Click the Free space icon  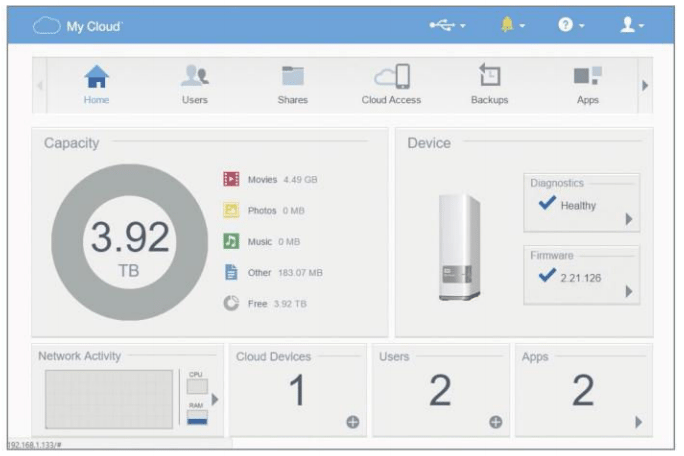pos(231,303)
